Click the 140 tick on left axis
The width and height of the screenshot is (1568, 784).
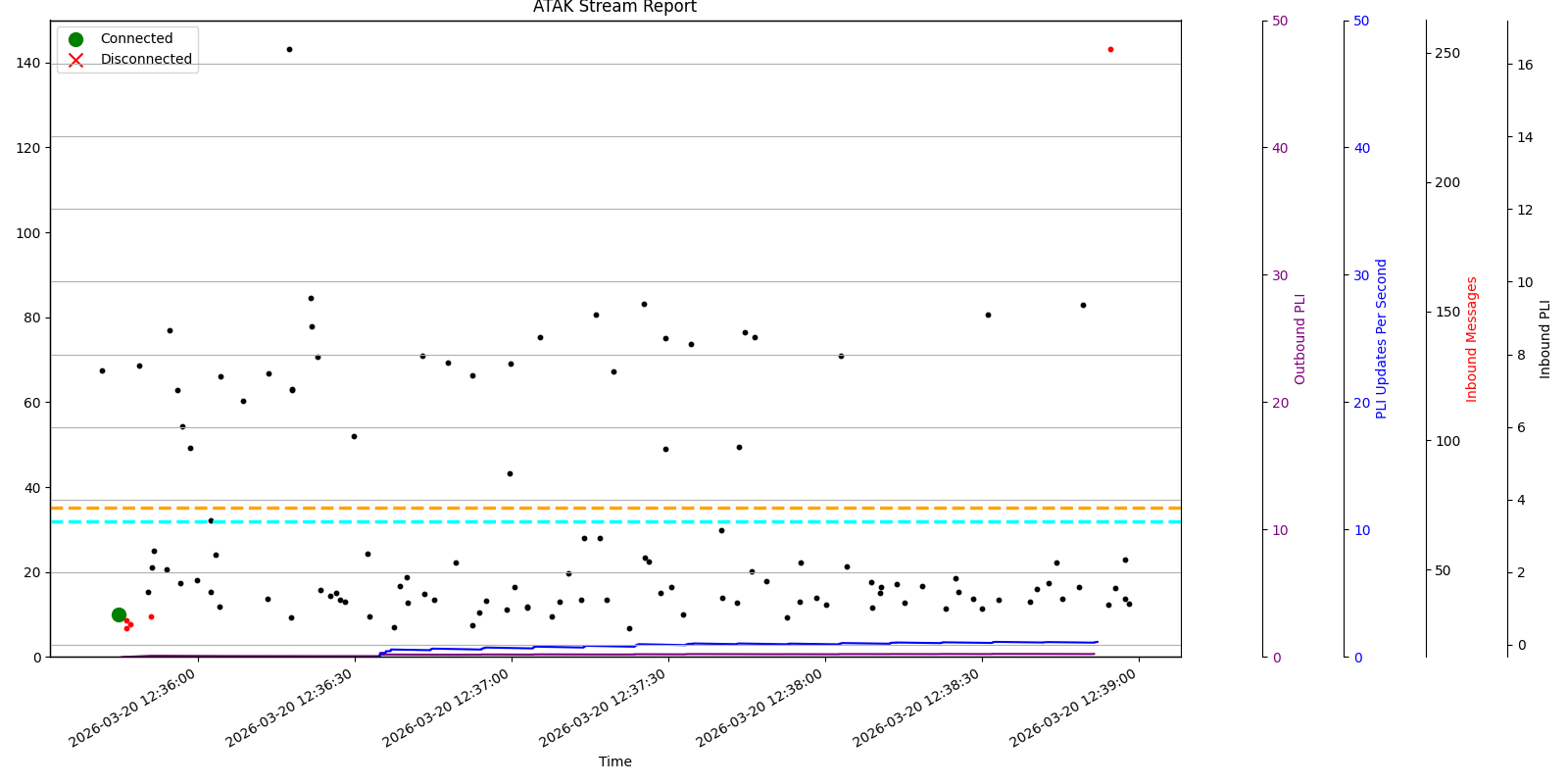point(29,64)
